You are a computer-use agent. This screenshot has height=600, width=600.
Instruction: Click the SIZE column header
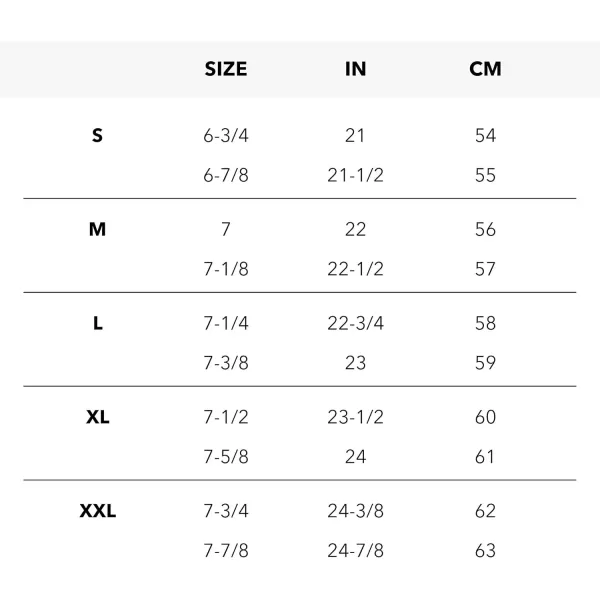coord(225,69)
